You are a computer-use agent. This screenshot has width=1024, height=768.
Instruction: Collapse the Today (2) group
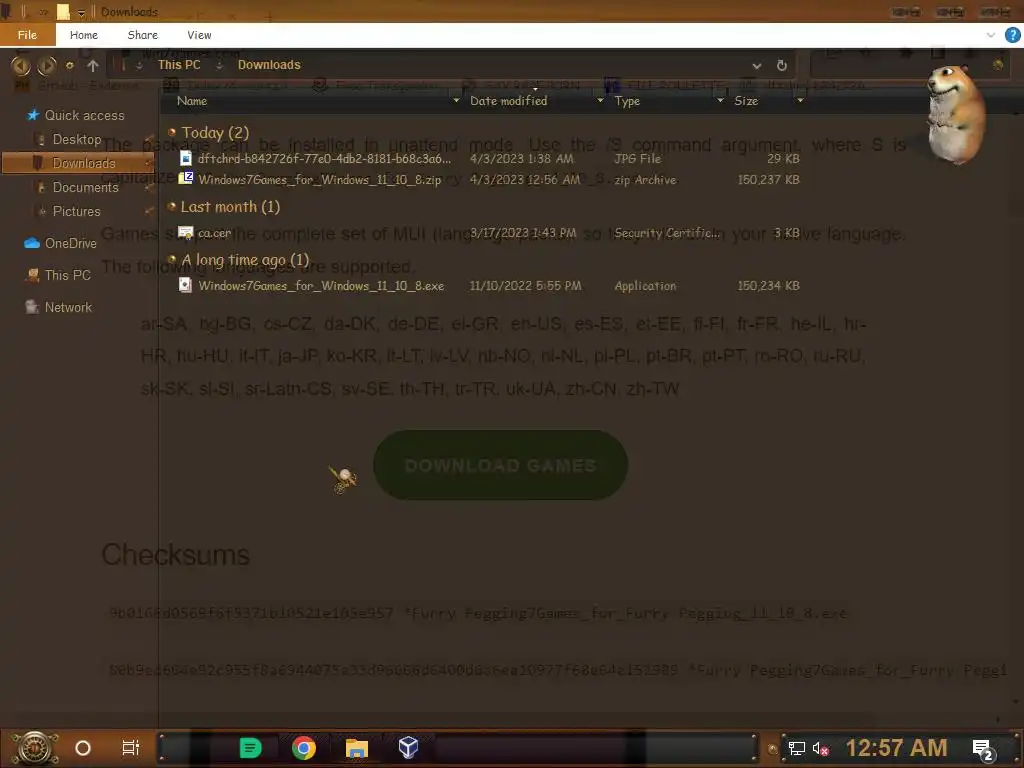coord(172,133)
